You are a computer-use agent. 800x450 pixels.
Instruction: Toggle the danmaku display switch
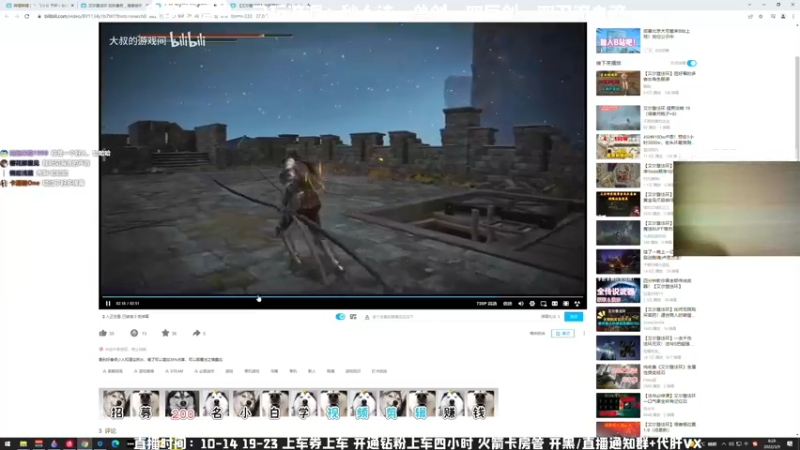[340, 317]
